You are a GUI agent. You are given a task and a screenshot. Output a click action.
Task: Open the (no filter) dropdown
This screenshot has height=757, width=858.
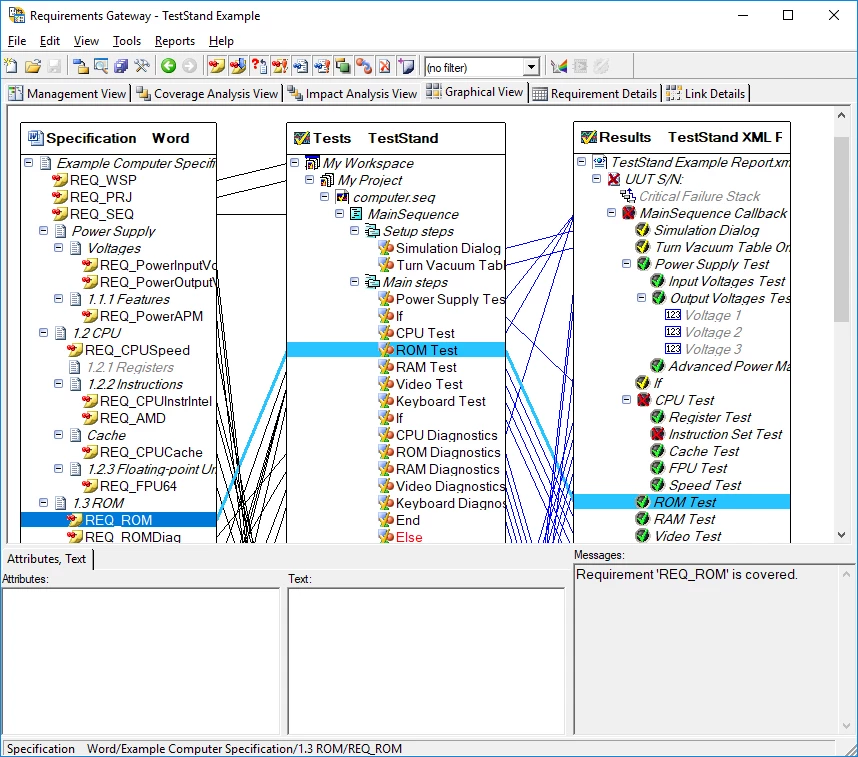[531, 67]
